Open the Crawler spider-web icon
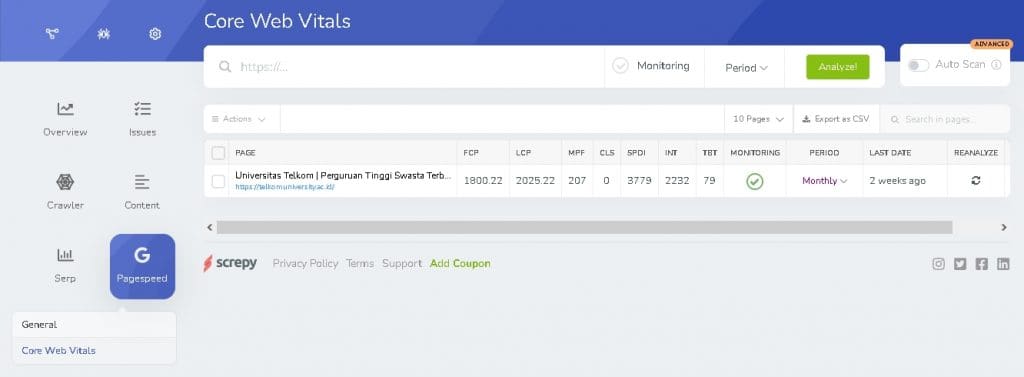The image size is (1024, 377). point(65,182)
